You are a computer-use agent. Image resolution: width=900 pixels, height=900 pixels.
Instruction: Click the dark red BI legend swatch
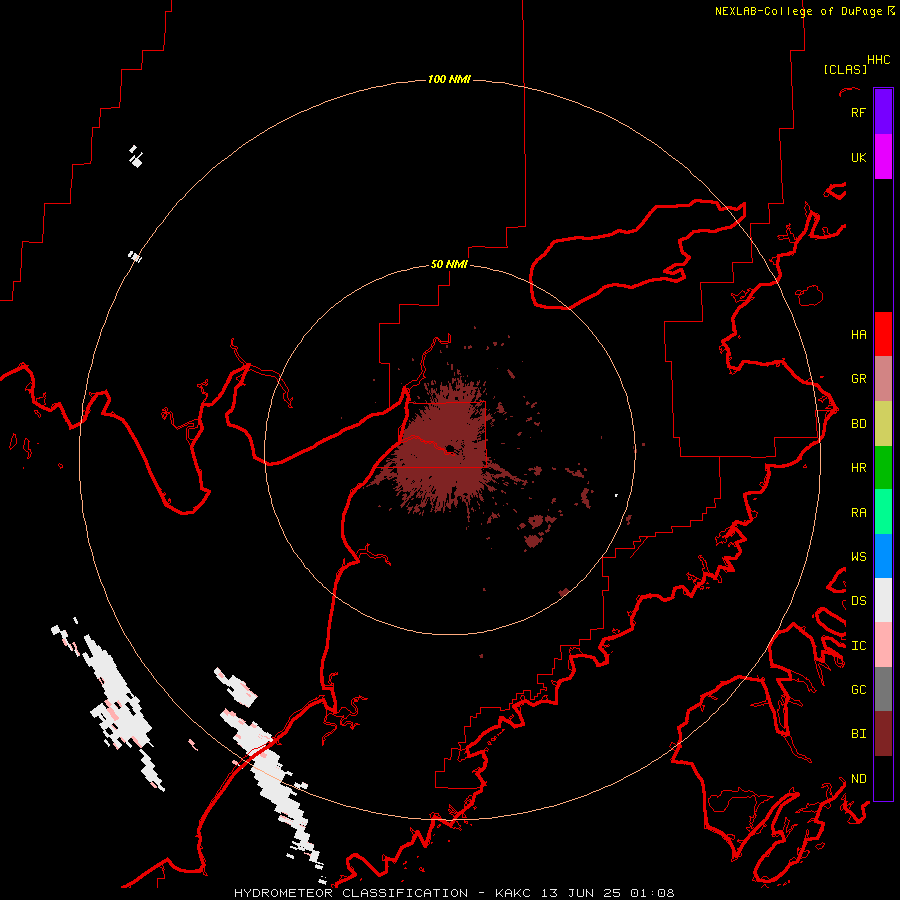click(x=883, y=734)
